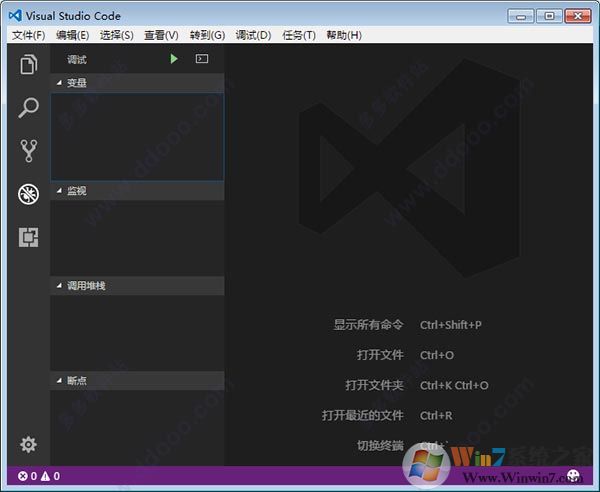Select the Debug view bug icon
The height and width of the screenshot is (492, 600).
click(28, 194)
